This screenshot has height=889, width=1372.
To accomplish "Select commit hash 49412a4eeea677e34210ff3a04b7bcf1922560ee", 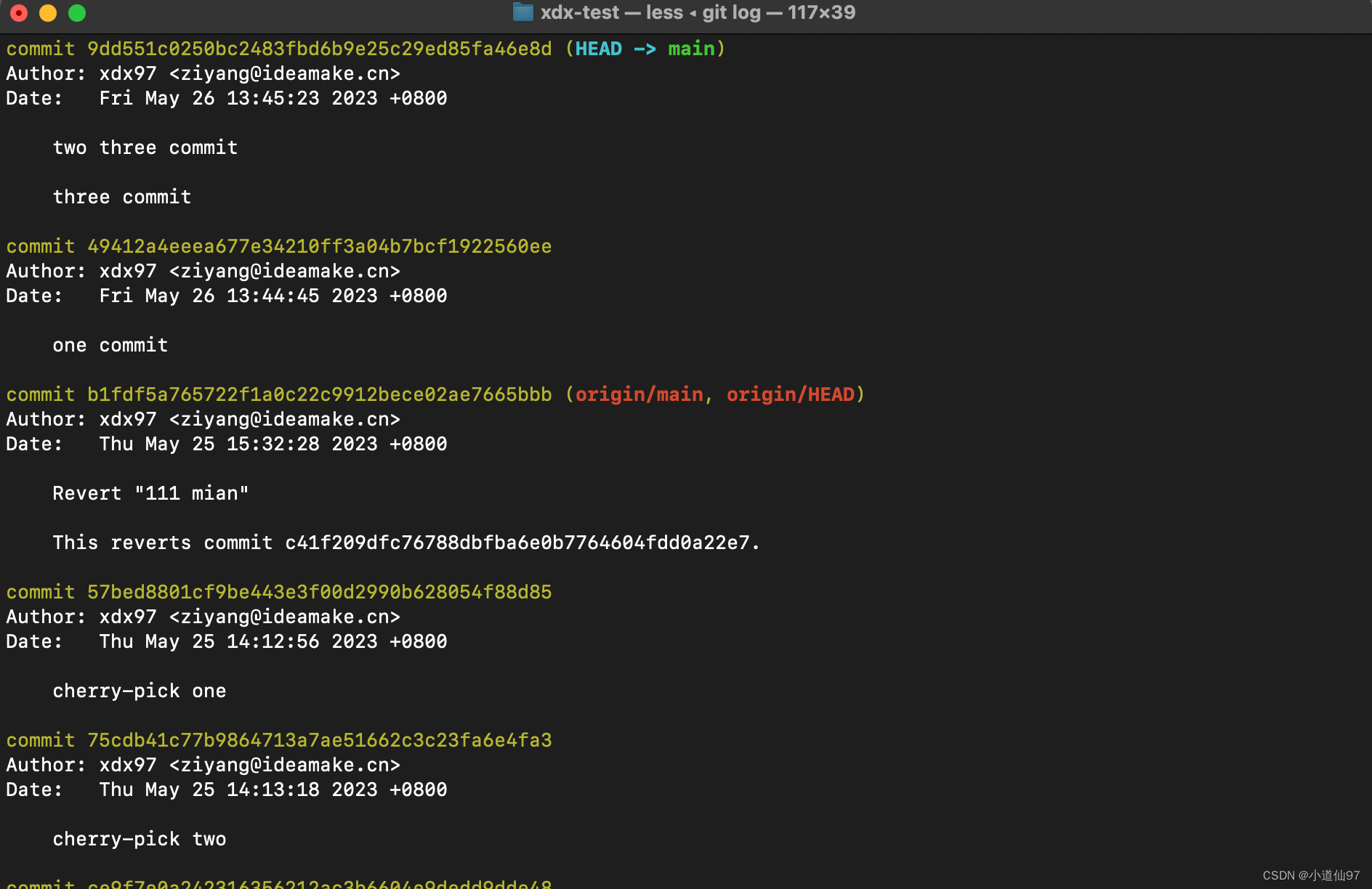I will click(x=320, y=246).
